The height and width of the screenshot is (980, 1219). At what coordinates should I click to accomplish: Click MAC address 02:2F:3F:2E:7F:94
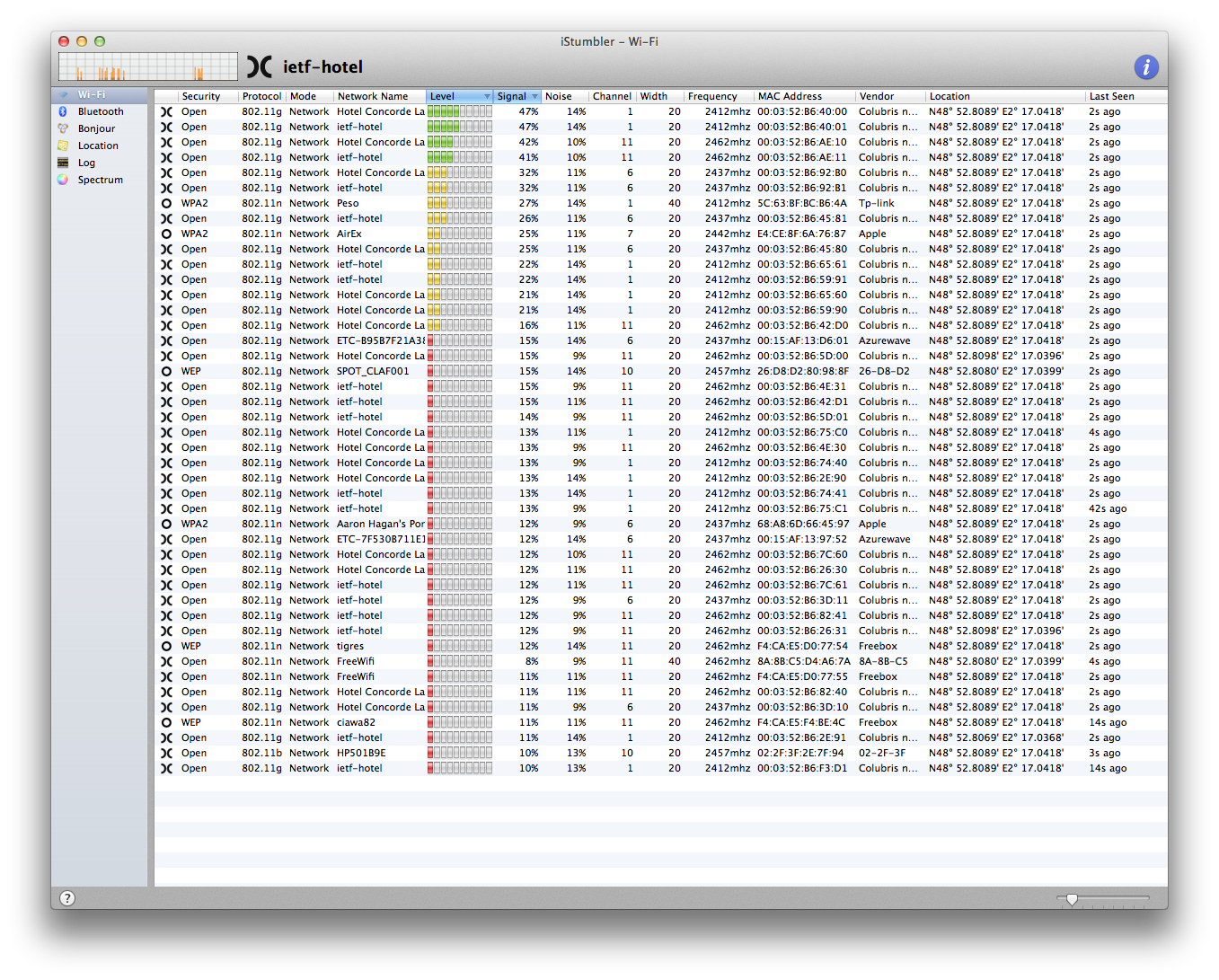point(800,753)
